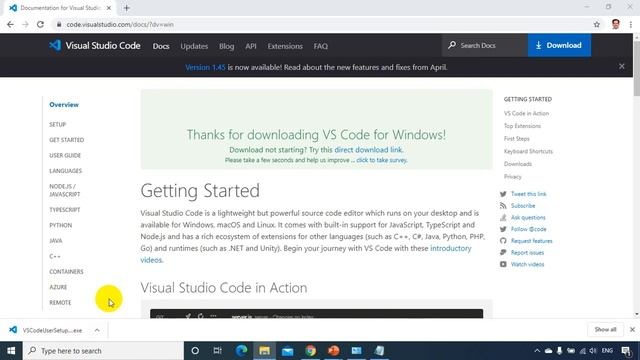Jump to Top Extensions section

pyautogui.click(x=522, y=126)
